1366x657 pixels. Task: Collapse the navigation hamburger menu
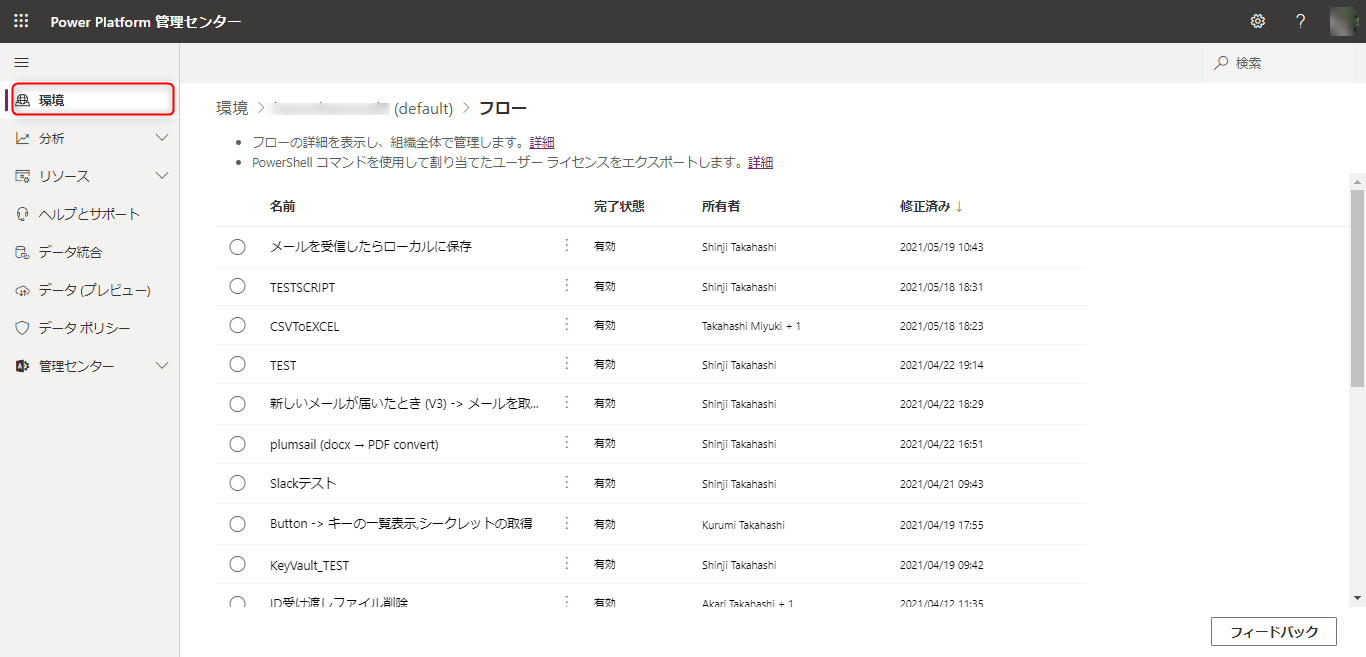coord(21,62)
